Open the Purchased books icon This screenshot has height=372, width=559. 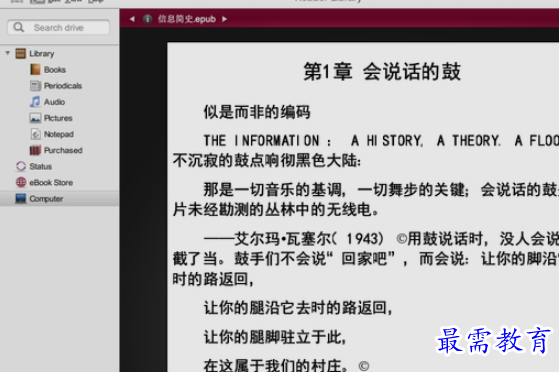point(35,150)
